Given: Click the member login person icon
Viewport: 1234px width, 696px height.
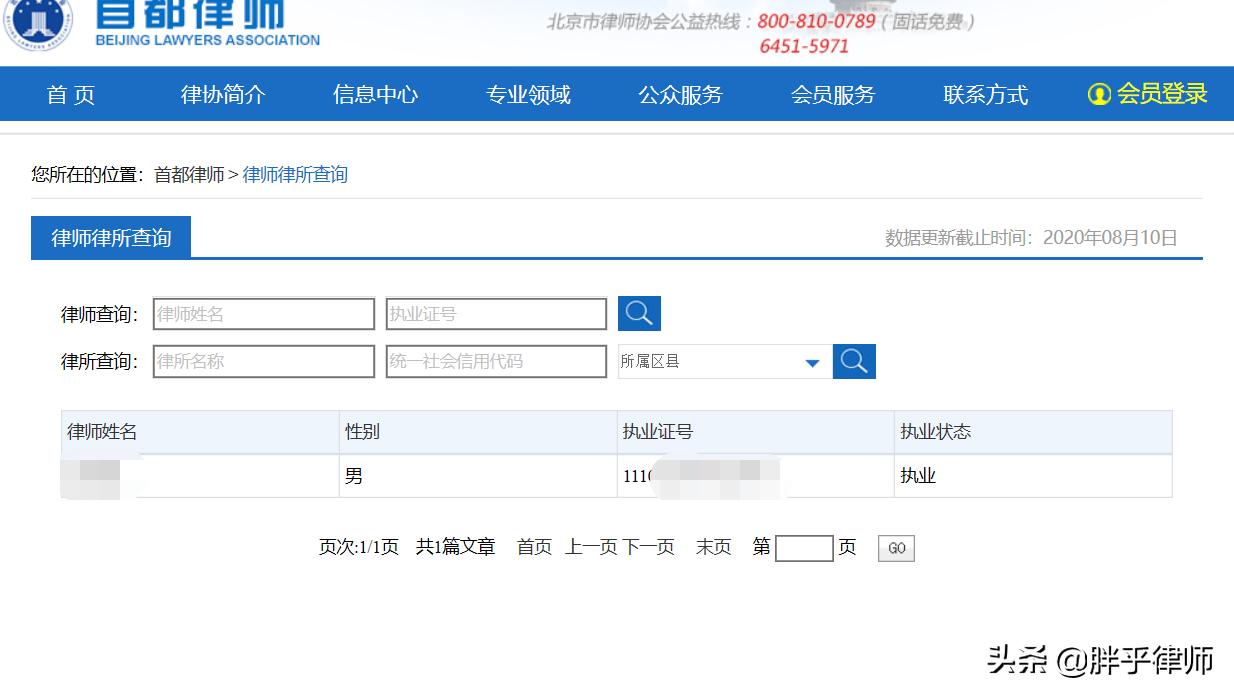Looking at the screenshot, I should (1100, 93).
